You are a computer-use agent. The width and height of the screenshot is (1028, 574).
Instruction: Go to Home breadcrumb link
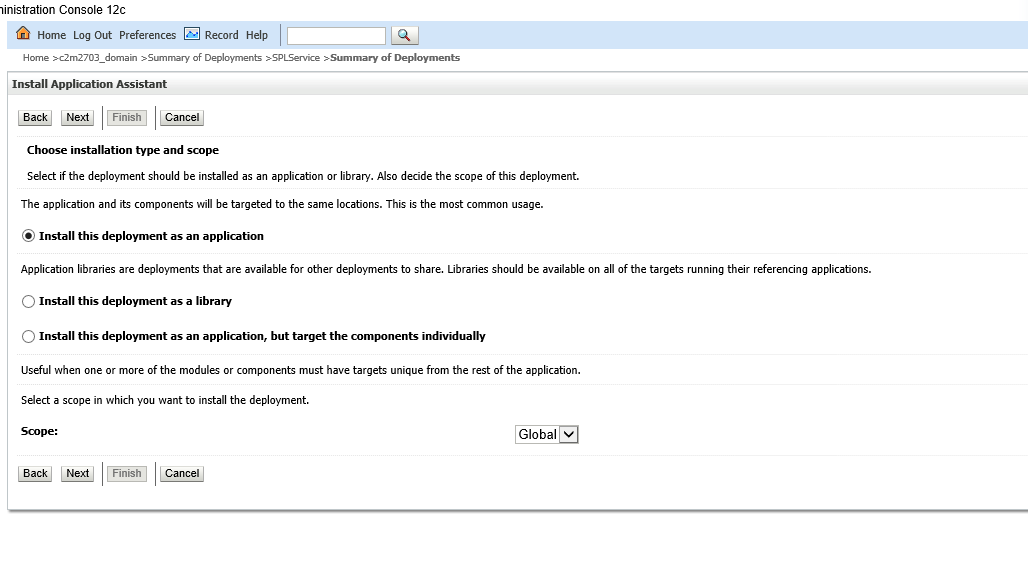pos(35,58)
